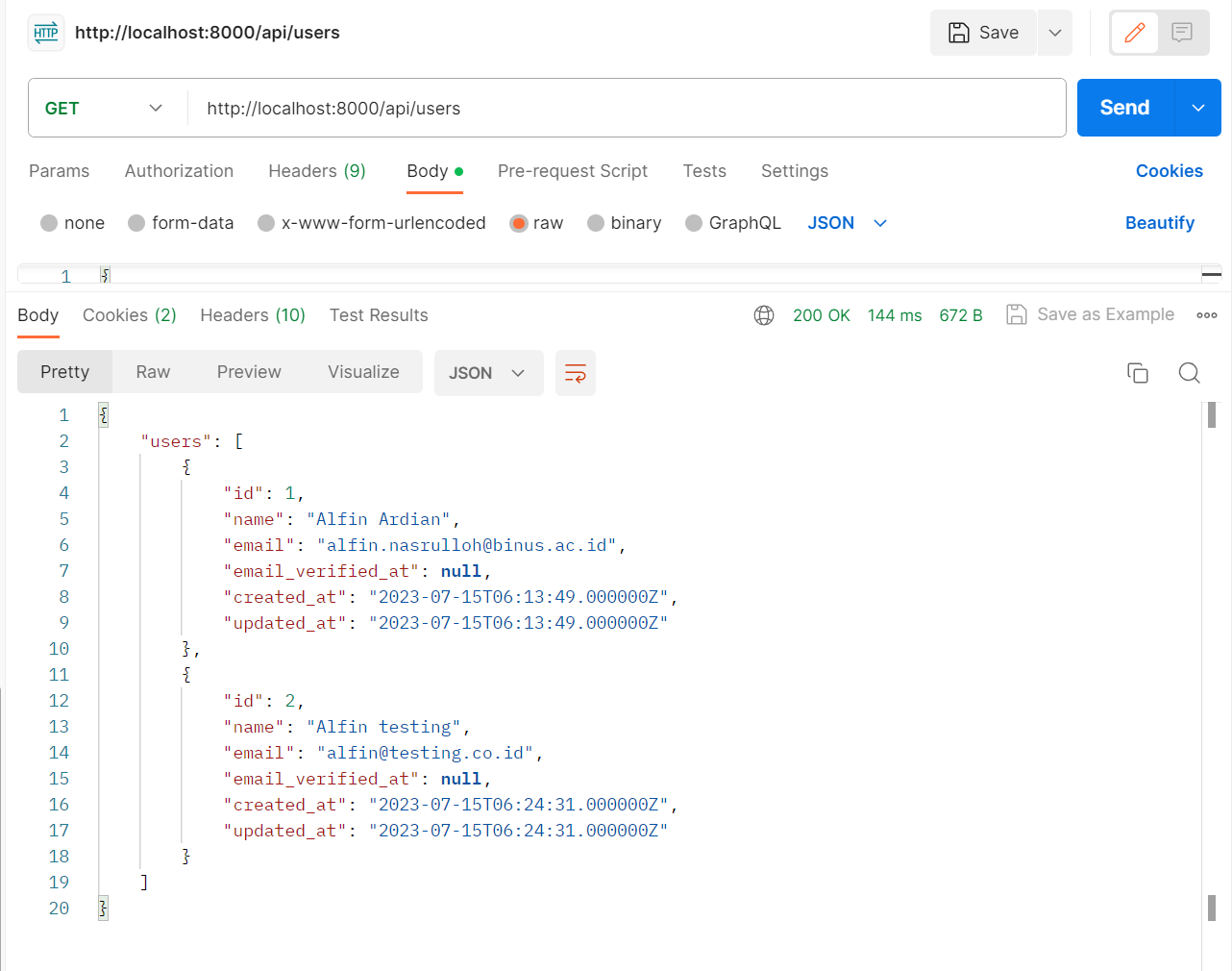Open the Authorization tab
Image resolution: width=1232 pixels, height=971 pixels.
pos(179,171)
